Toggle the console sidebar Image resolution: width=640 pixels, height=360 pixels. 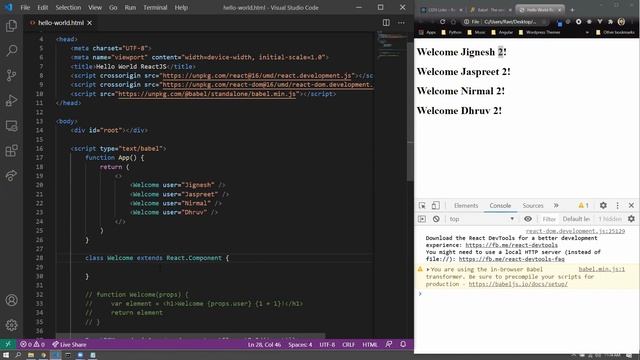[422, 219]
